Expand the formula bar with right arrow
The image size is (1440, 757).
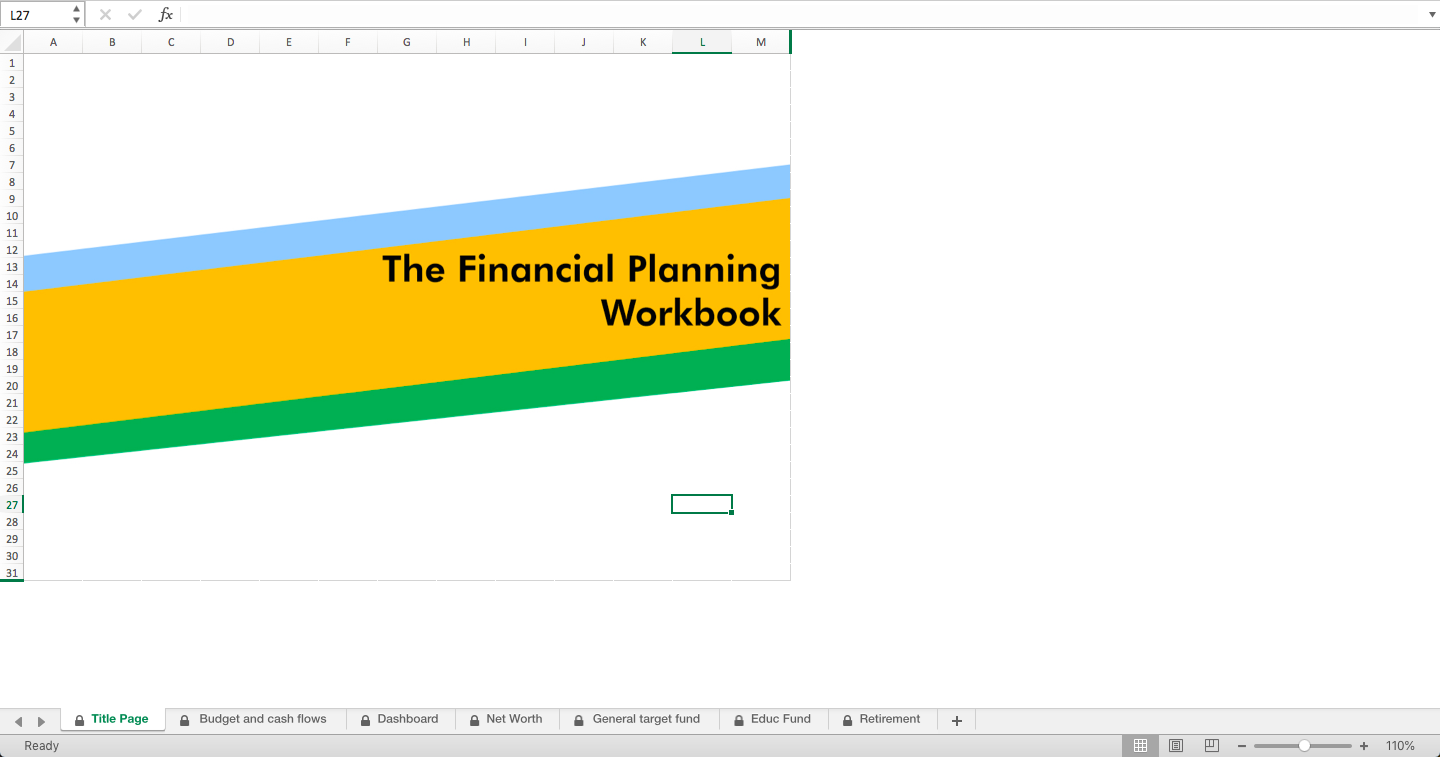pos(1432,15)
